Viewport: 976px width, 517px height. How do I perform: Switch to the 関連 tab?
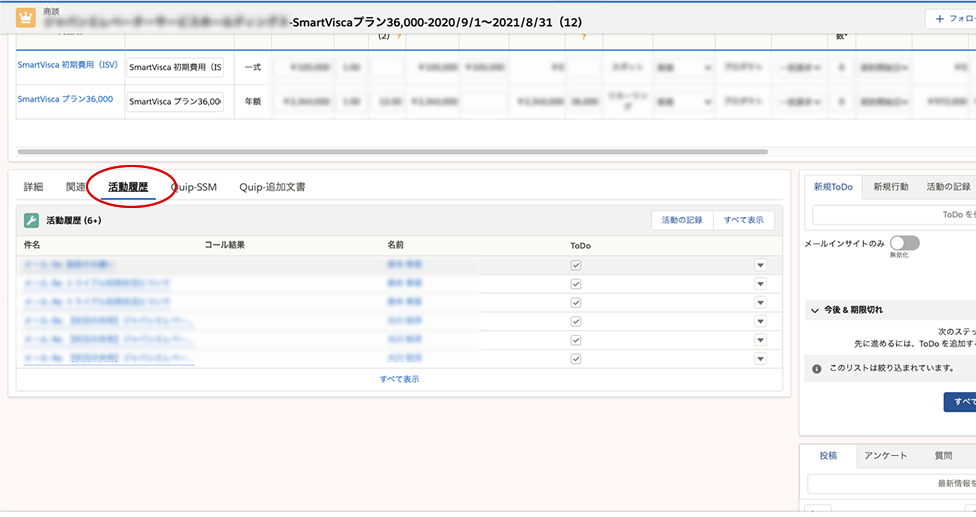point(76,187)
